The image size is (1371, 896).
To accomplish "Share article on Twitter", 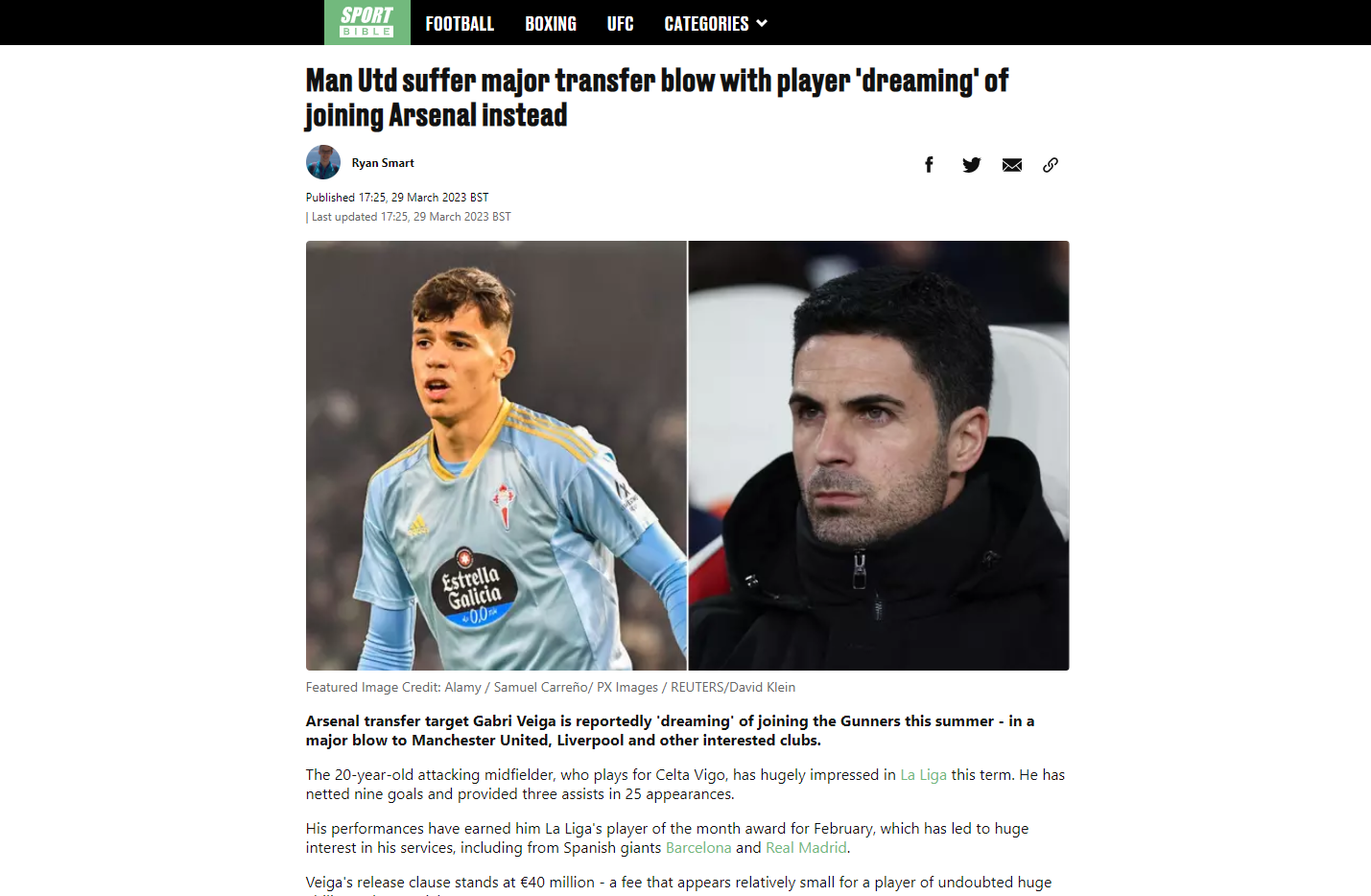I will pos(971,165).
